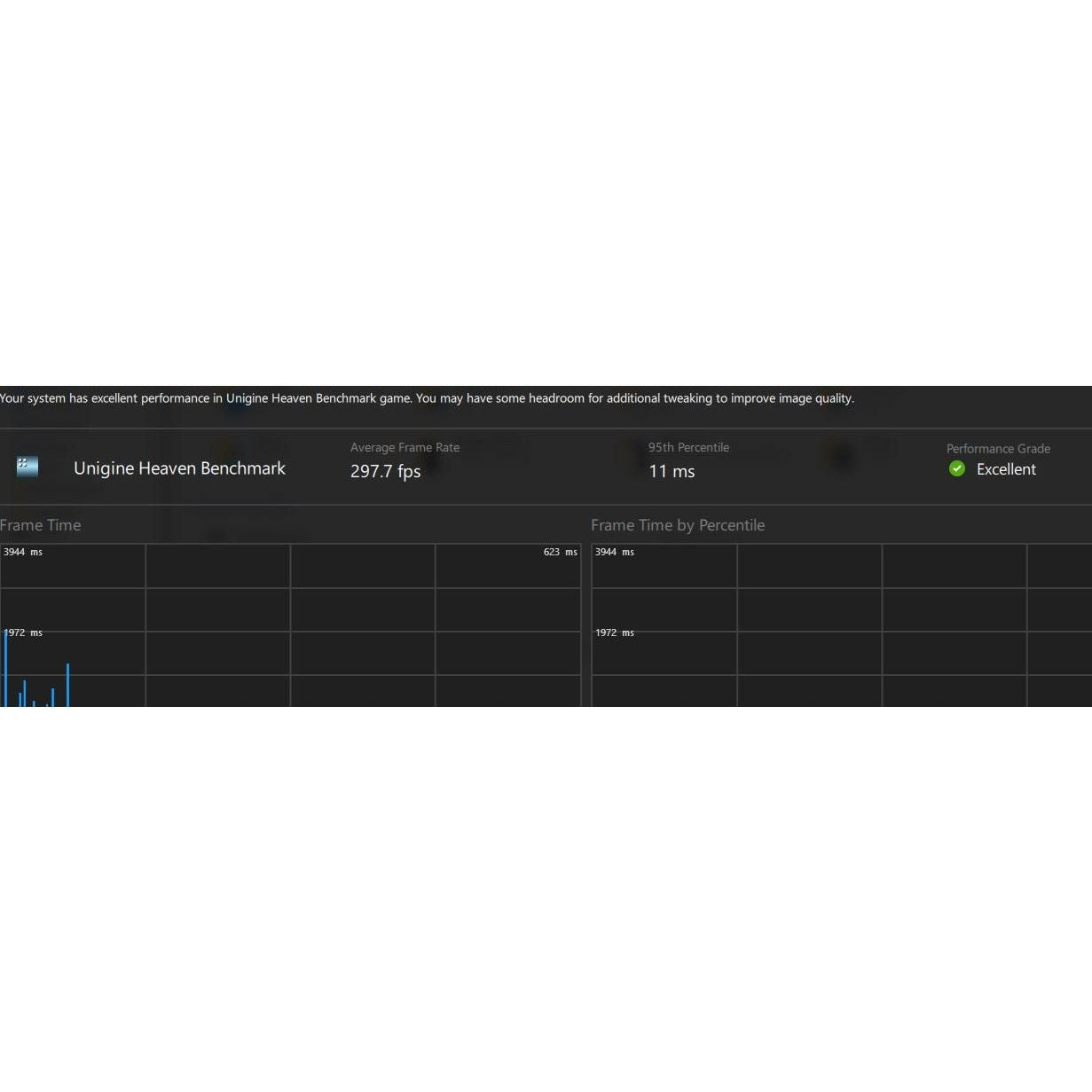The height and width of the screenshot is (1092, 1092).
Task: Click the Average Frame Rate label
Action: click(x=405, y=447)
